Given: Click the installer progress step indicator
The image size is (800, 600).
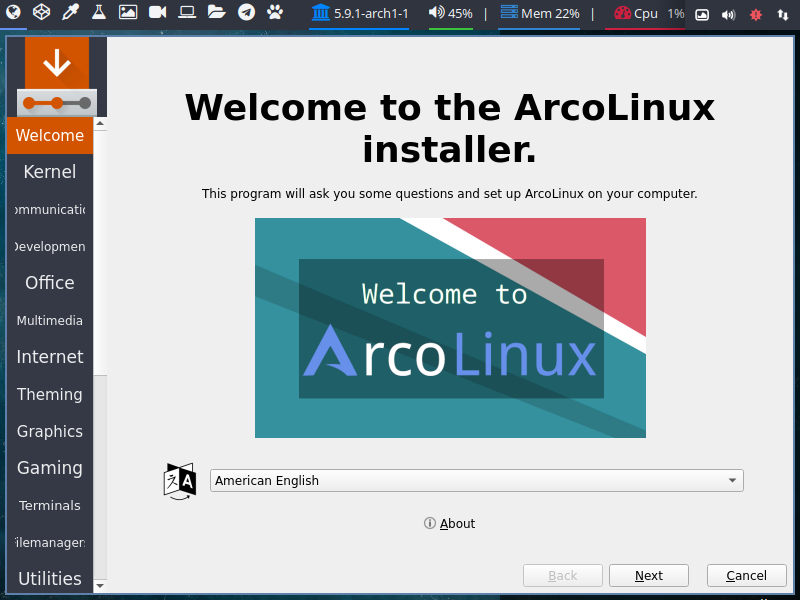Looking at the screenshot, I should click(x=57, y=103).
